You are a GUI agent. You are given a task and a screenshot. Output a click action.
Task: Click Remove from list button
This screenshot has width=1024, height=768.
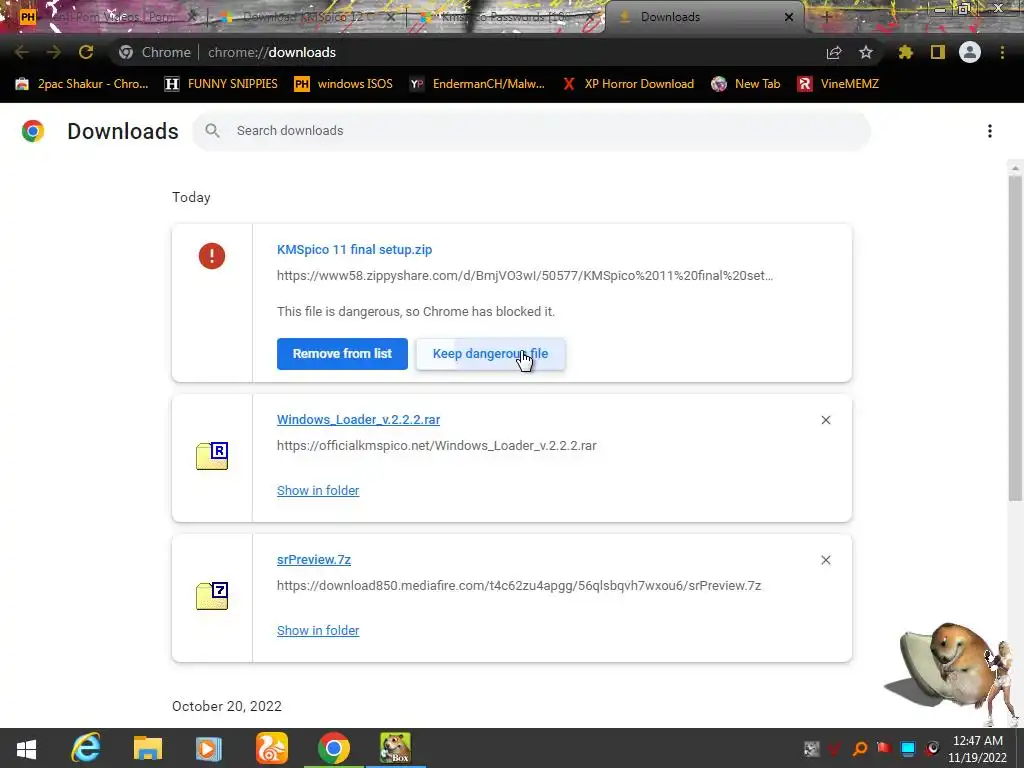click(x=342, y=354)
